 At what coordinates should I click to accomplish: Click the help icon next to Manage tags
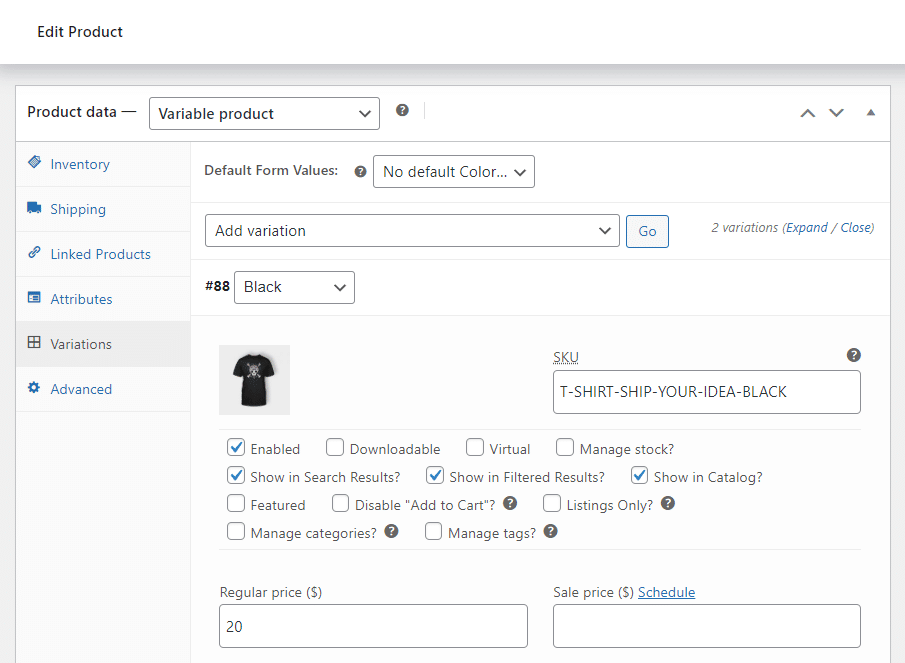coord(550,532)
